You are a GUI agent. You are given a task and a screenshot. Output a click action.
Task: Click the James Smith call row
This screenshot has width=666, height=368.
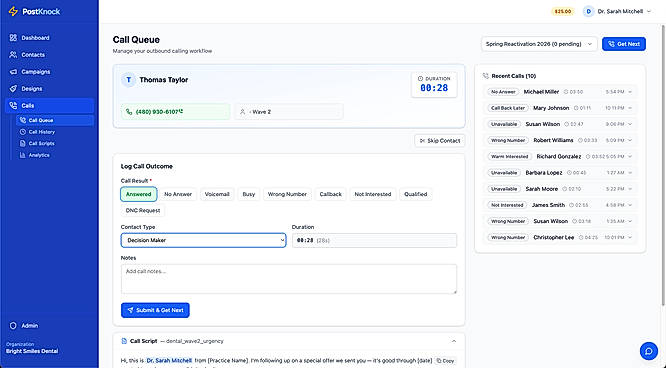click(x=560, y=205)
